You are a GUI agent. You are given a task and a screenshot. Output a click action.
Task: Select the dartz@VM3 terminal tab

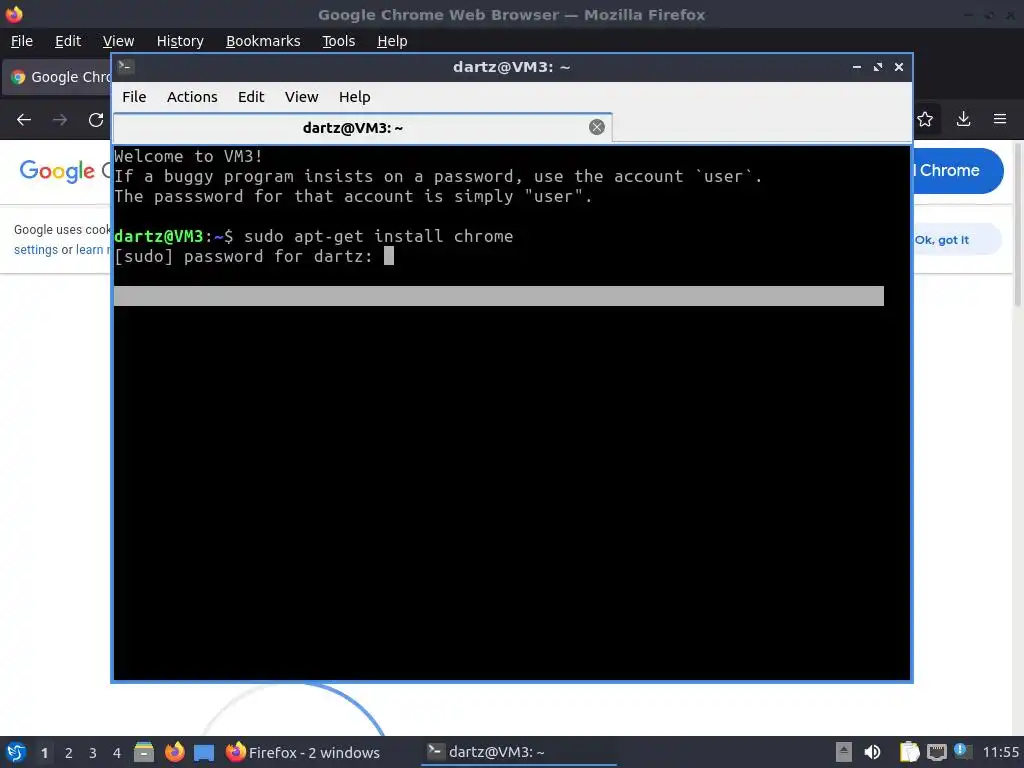tap(362, 128)
